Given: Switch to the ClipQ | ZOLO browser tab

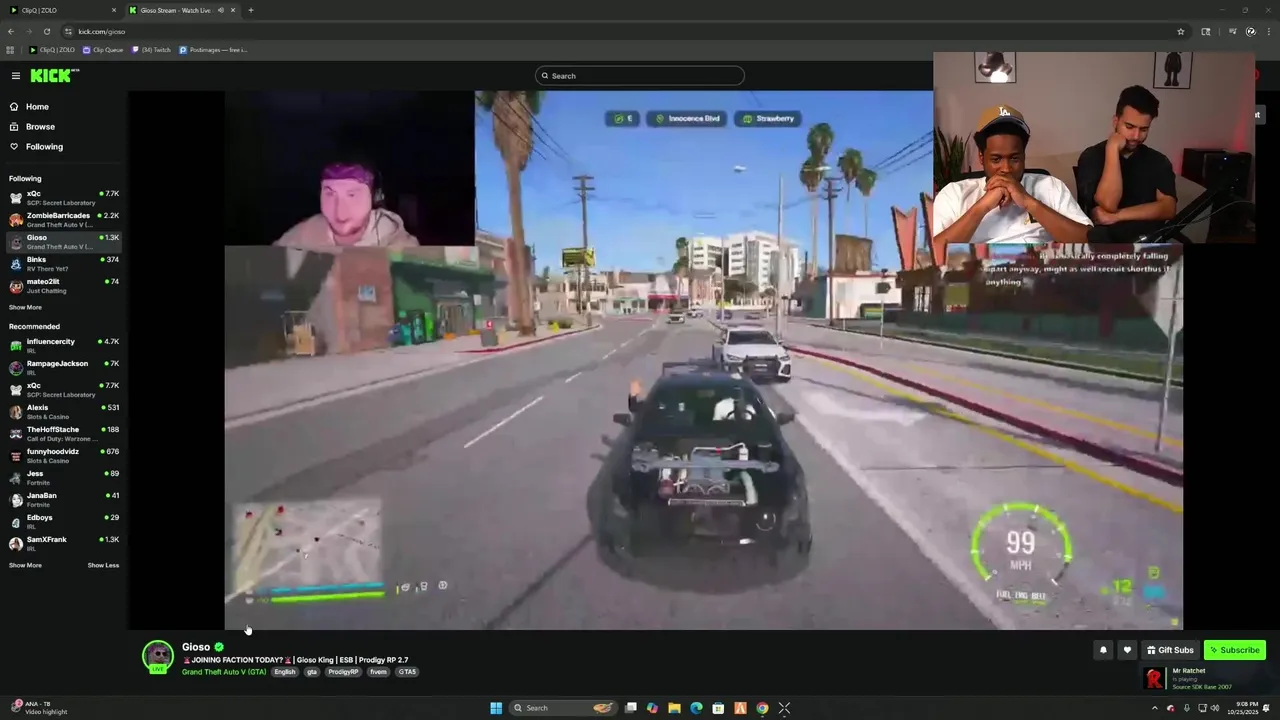Looking at the screenshot, I should 62,10.
